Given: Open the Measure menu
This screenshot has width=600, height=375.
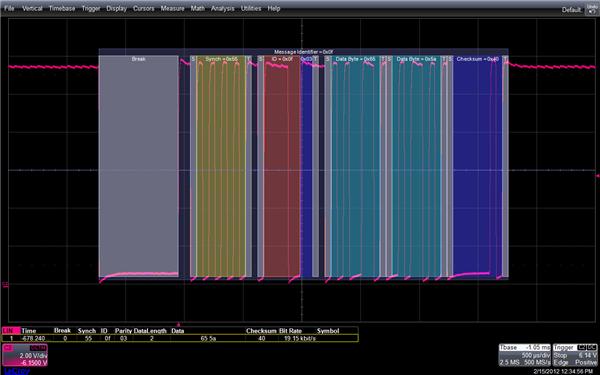Looking at the screenshot, I should 172,8.
